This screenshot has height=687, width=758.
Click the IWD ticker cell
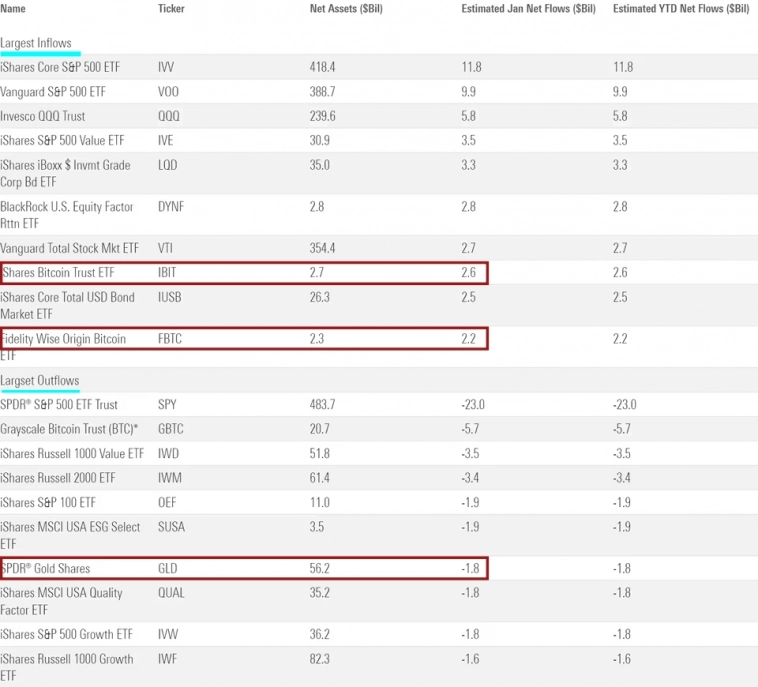tap(168, 453)
